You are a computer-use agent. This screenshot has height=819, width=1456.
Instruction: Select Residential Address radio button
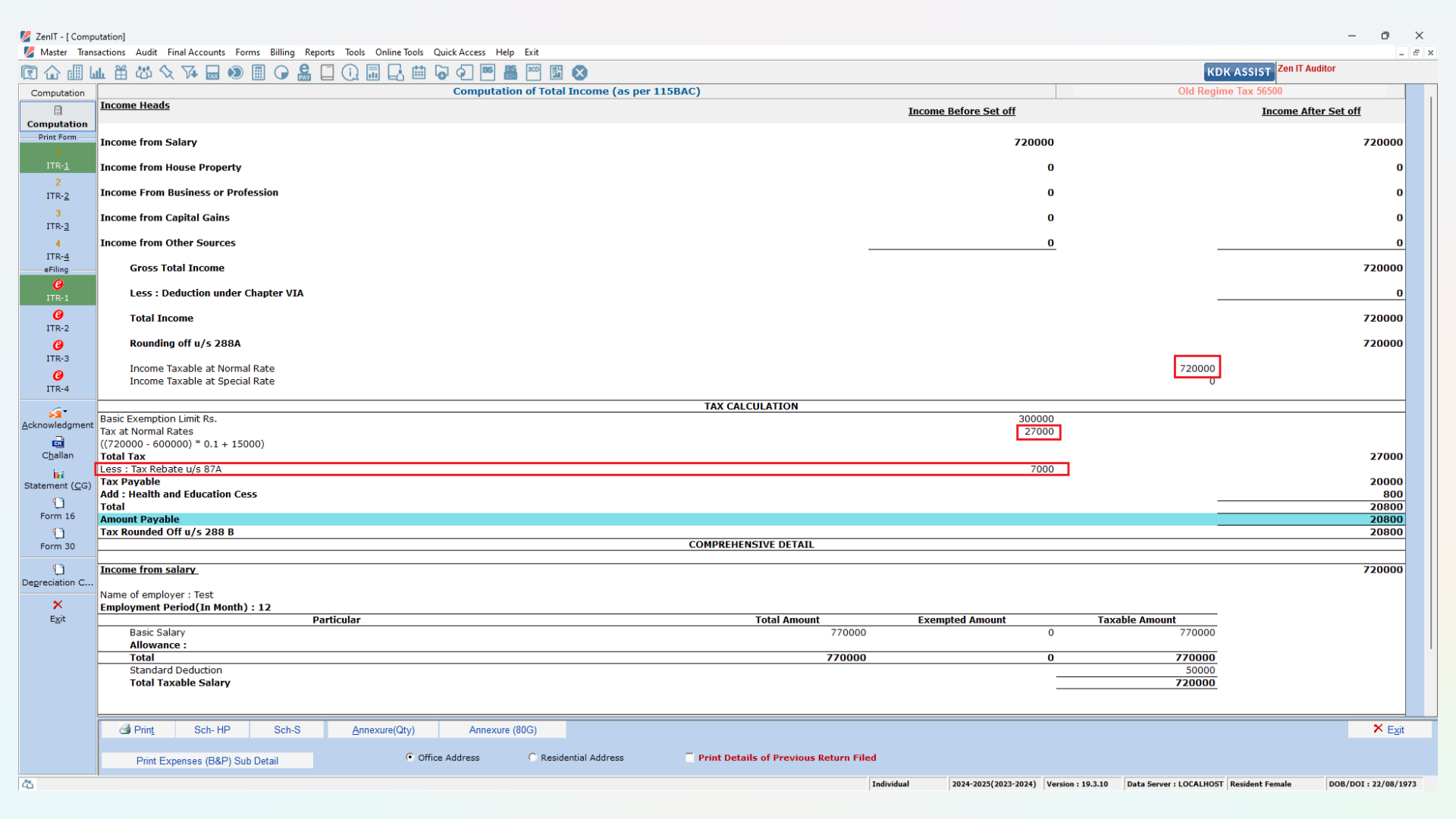click(533, 757)
